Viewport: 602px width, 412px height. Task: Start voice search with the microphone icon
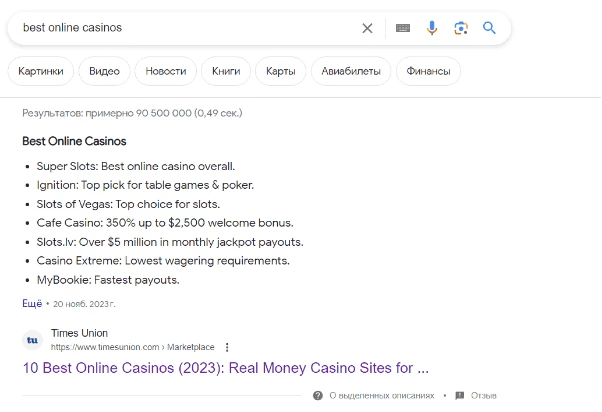[x=432, y=28]
